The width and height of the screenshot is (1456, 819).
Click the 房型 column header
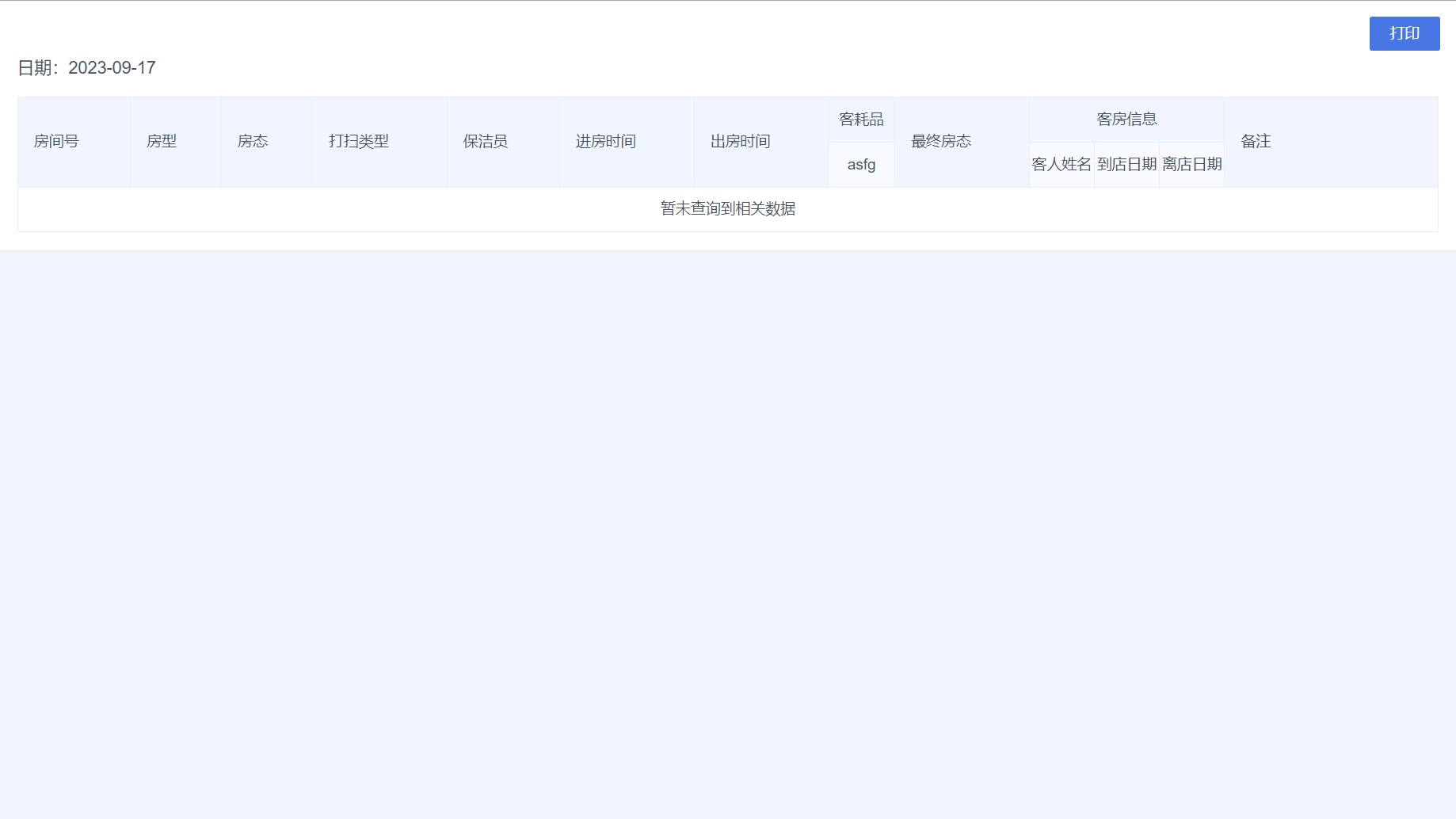175,142
